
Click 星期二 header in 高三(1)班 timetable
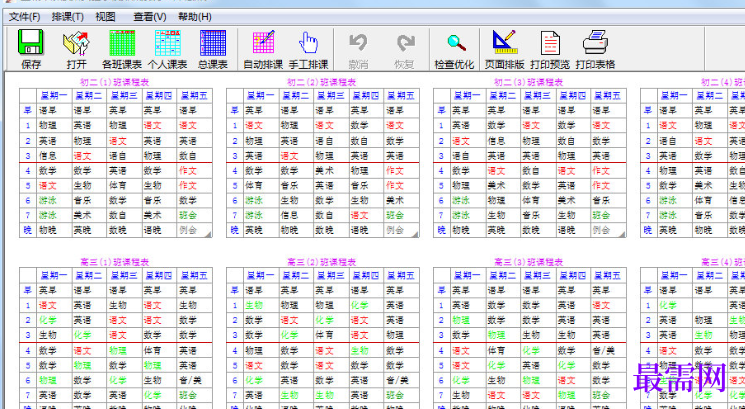(89, 275)
